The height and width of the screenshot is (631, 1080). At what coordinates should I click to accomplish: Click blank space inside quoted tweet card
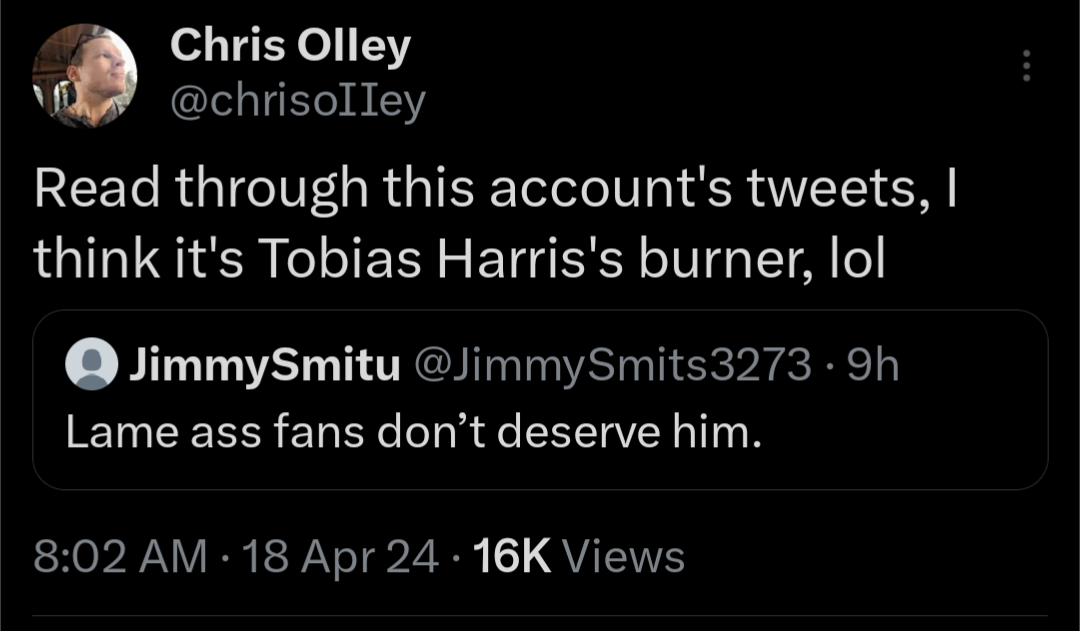(x=900, y=440)
